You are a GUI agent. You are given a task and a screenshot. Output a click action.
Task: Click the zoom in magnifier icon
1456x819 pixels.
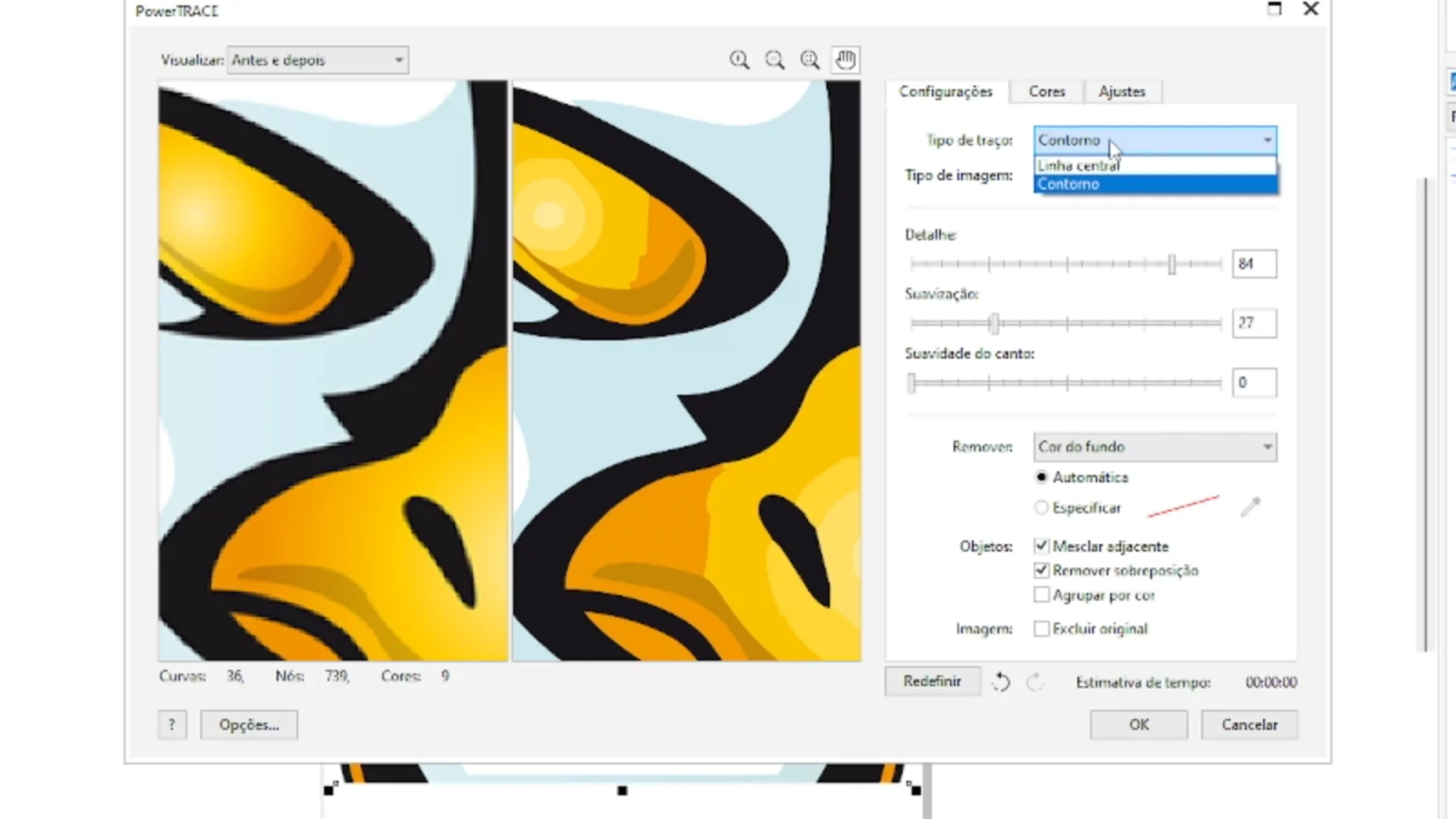tap(739, 60)
